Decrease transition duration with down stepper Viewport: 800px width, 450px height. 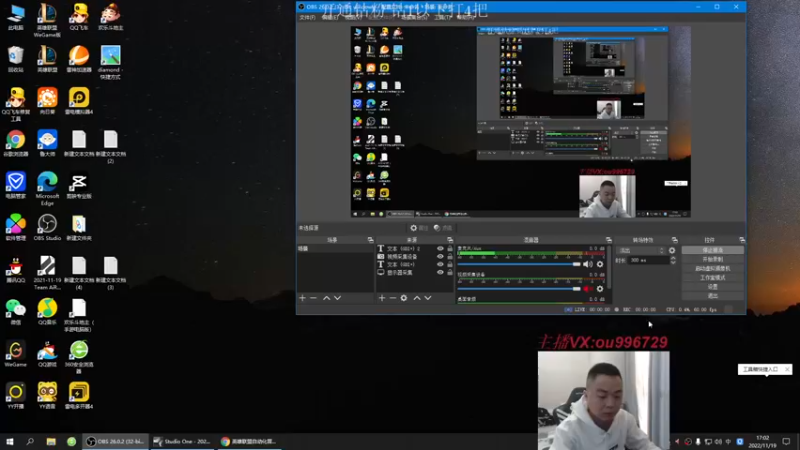point(673,262)
